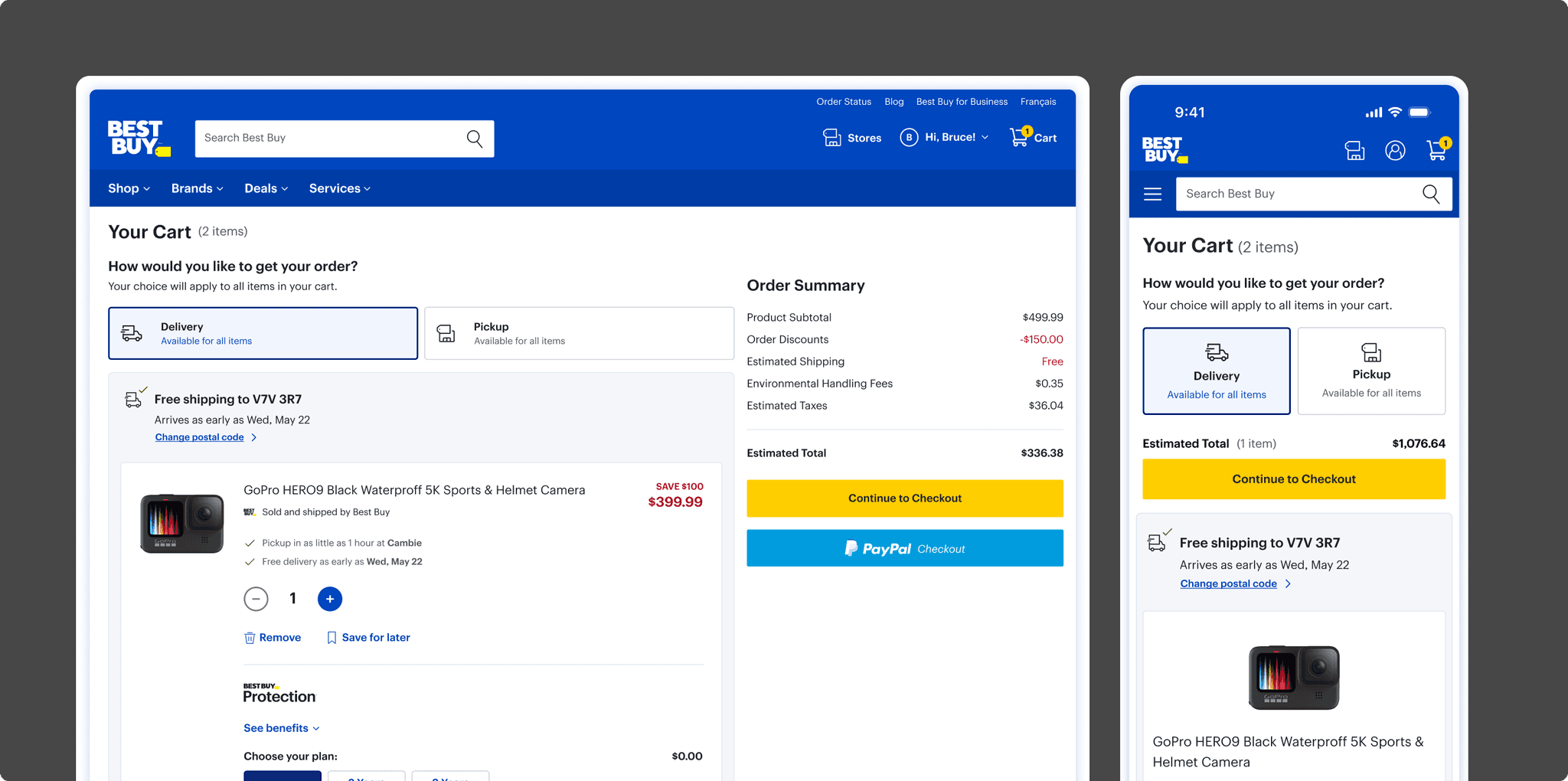Click the '$336.38' estimated total value
The width and height of the screenshot is (1568, 781).
[1042, 453]
